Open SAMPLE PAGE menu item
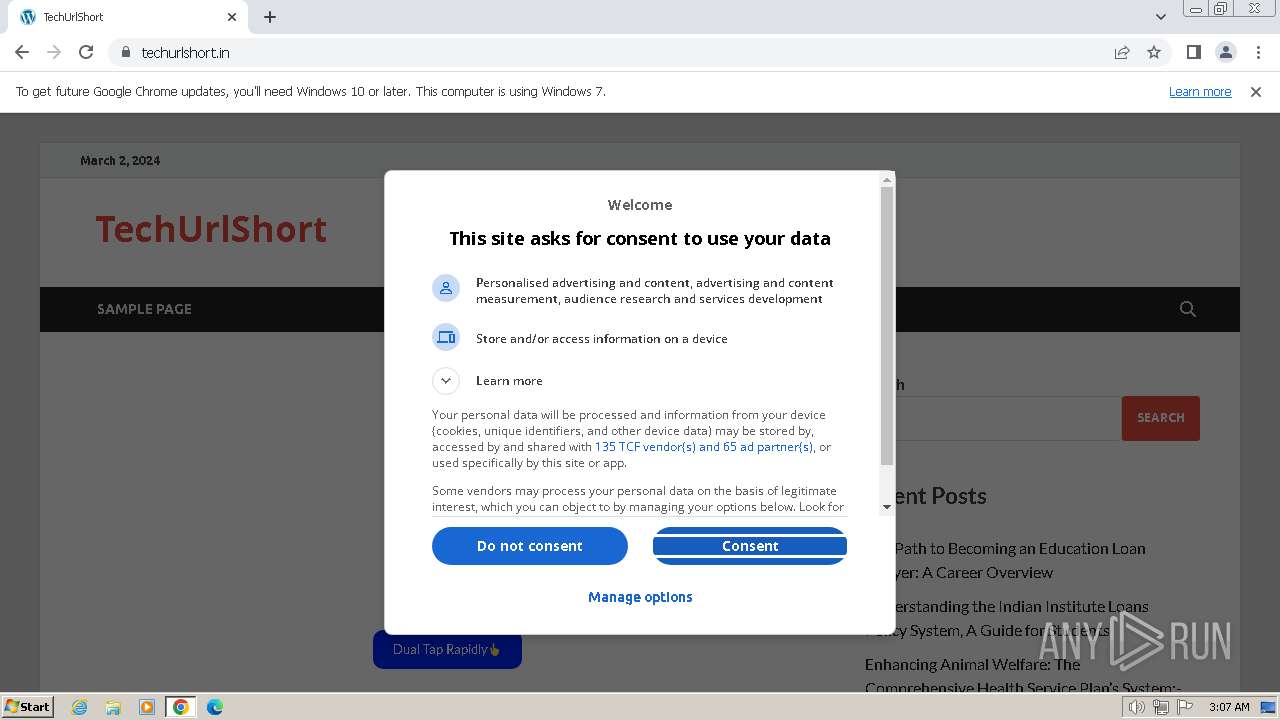 pyautogui.click(x=144, y=309)
